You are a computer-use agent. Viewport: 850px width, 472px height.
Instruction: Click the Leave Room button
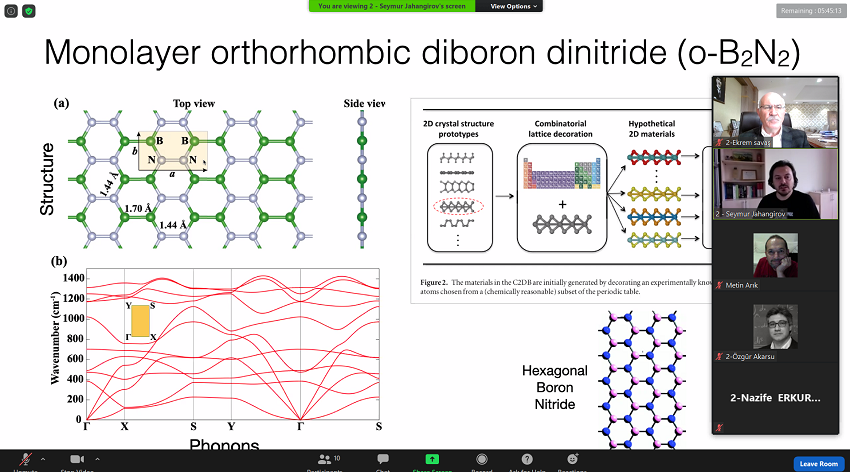point(819,464)
